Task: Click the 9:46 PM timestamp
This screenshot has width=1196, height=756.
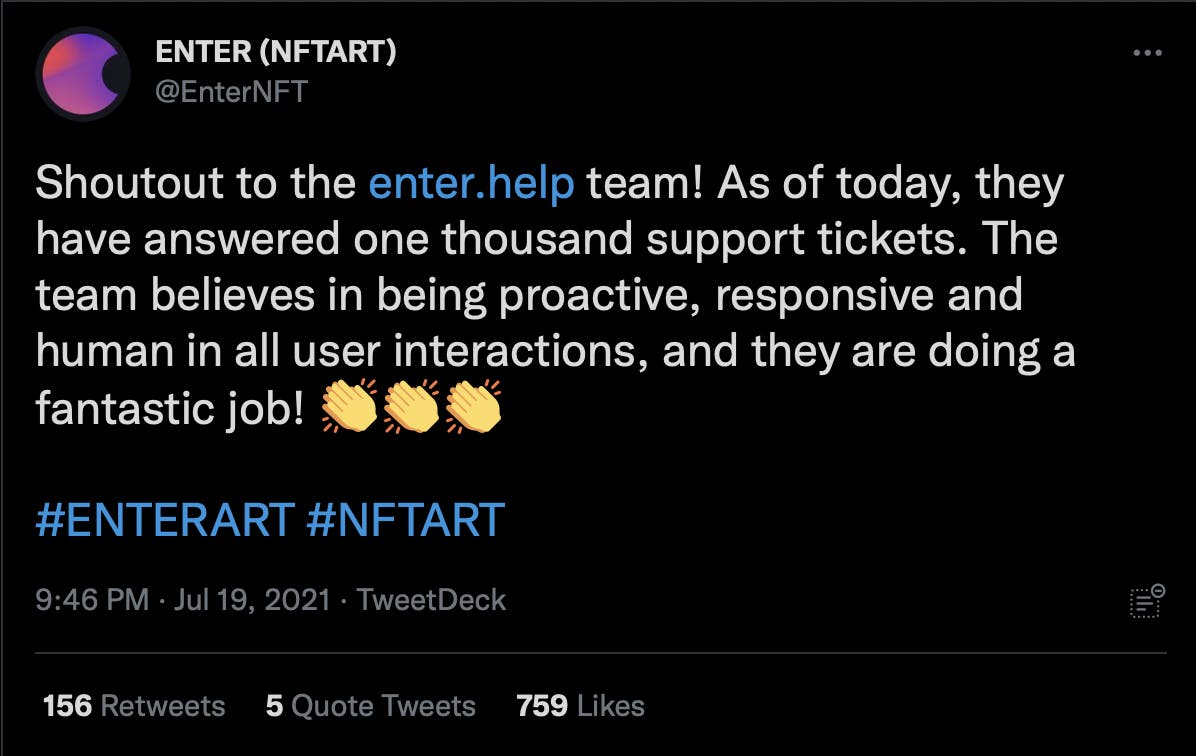Action: (x=92, y=600)
